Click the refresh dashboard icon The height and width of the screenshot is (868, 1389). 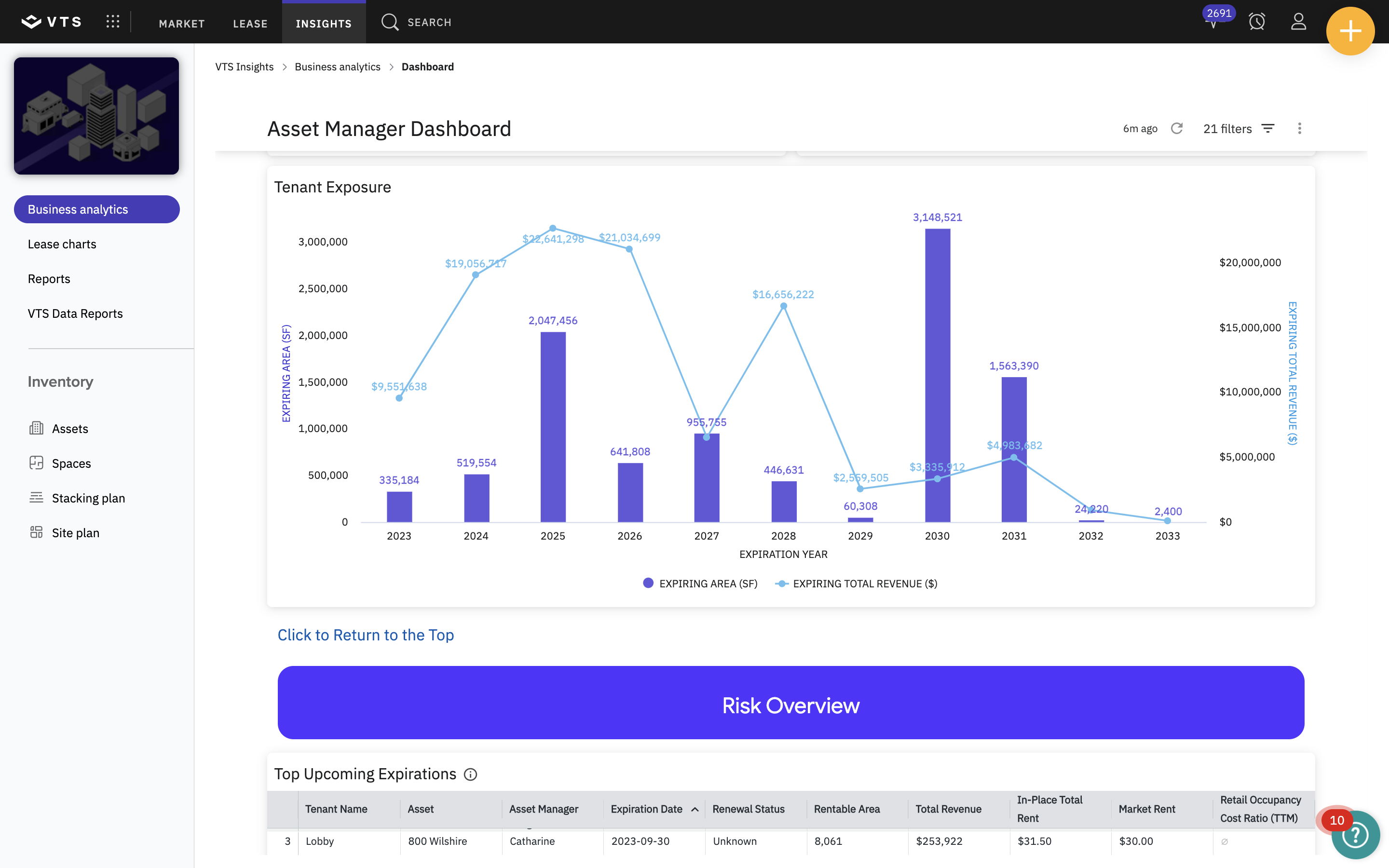(1177, 129)
